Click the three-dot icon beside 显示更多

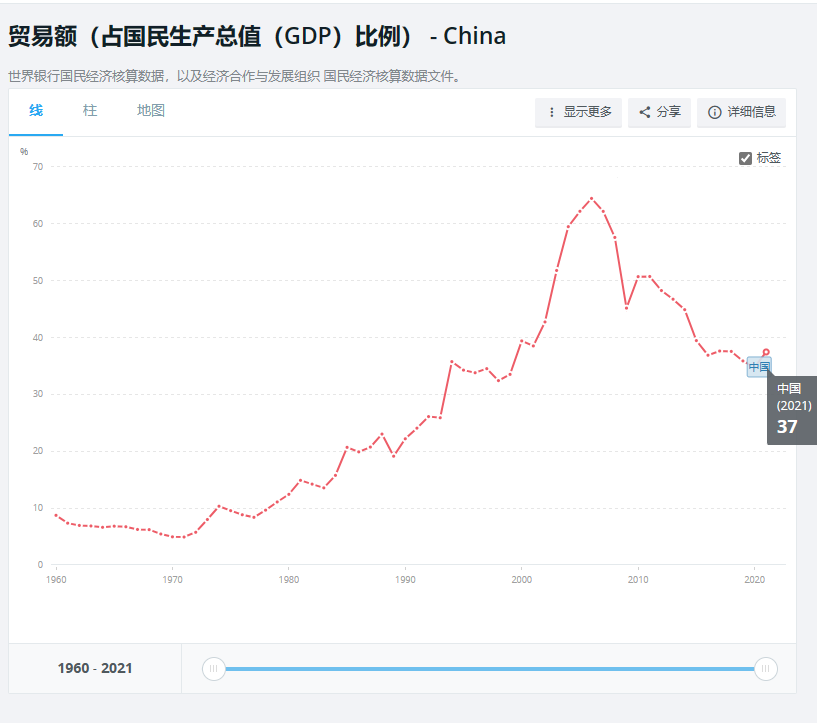(x=552, y=112)
